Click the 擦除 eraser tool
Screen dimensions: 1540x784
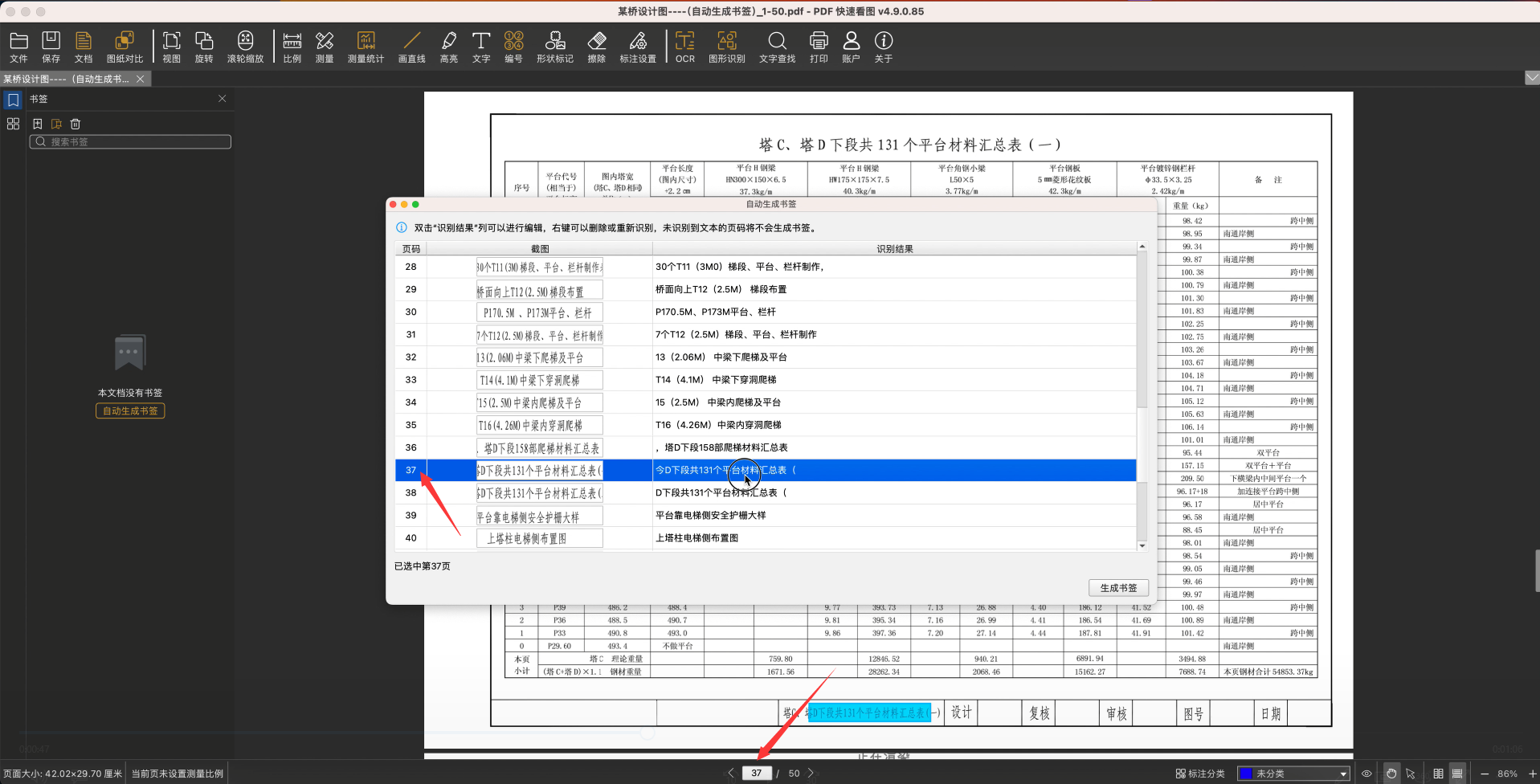[x=596, y=47]
